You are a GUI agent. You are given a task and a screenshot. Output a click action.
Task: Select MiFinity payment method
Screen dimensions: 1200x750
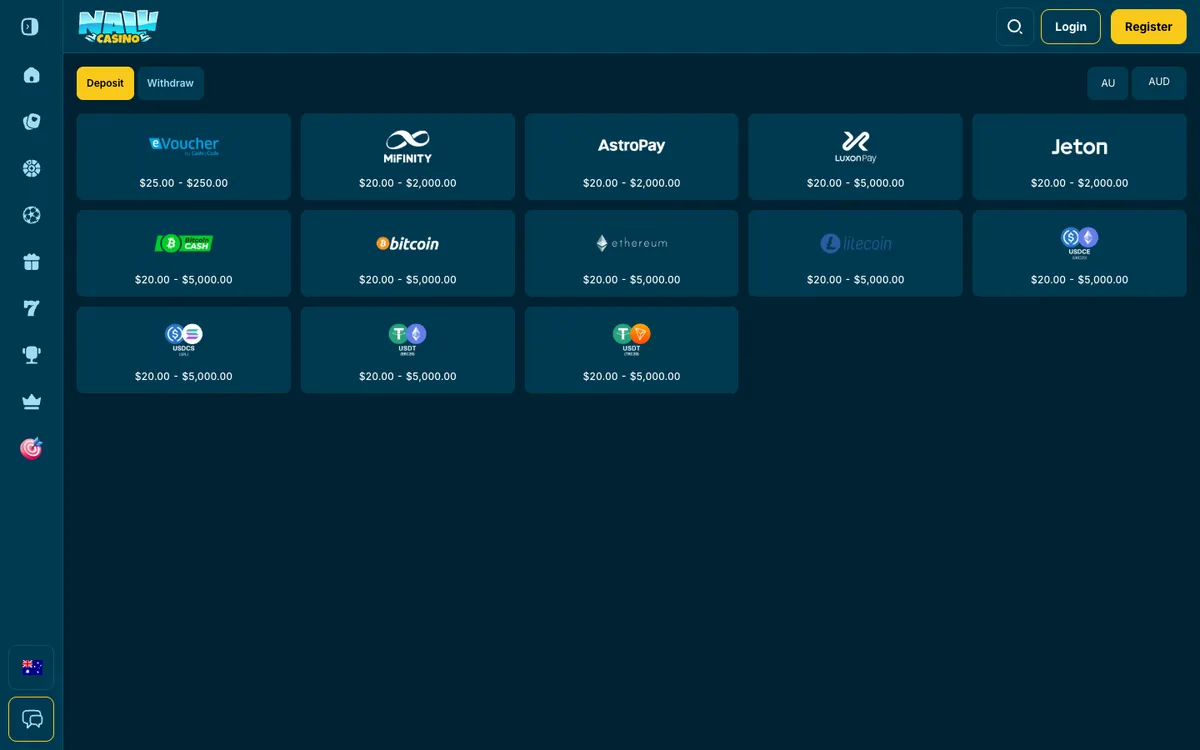click(x=408, y=156)
